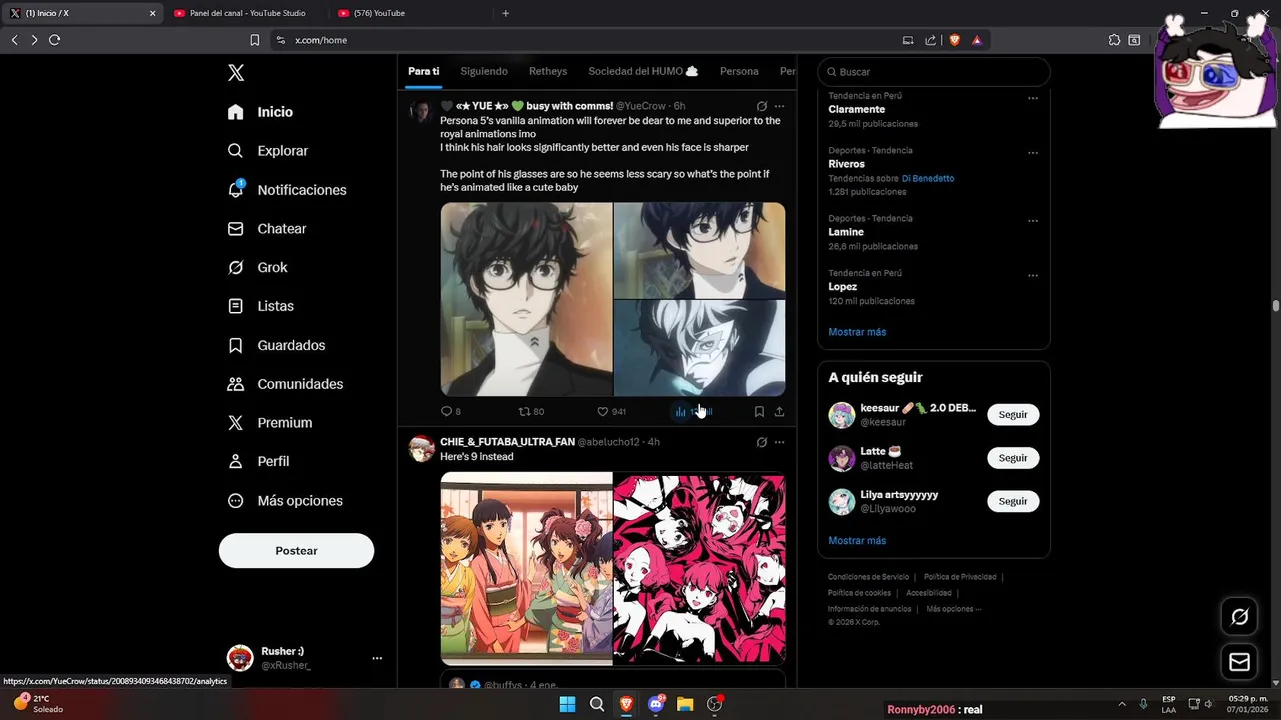The image size is (1281, 720).
Task: Click the Postear button
Action: [296, 551]
